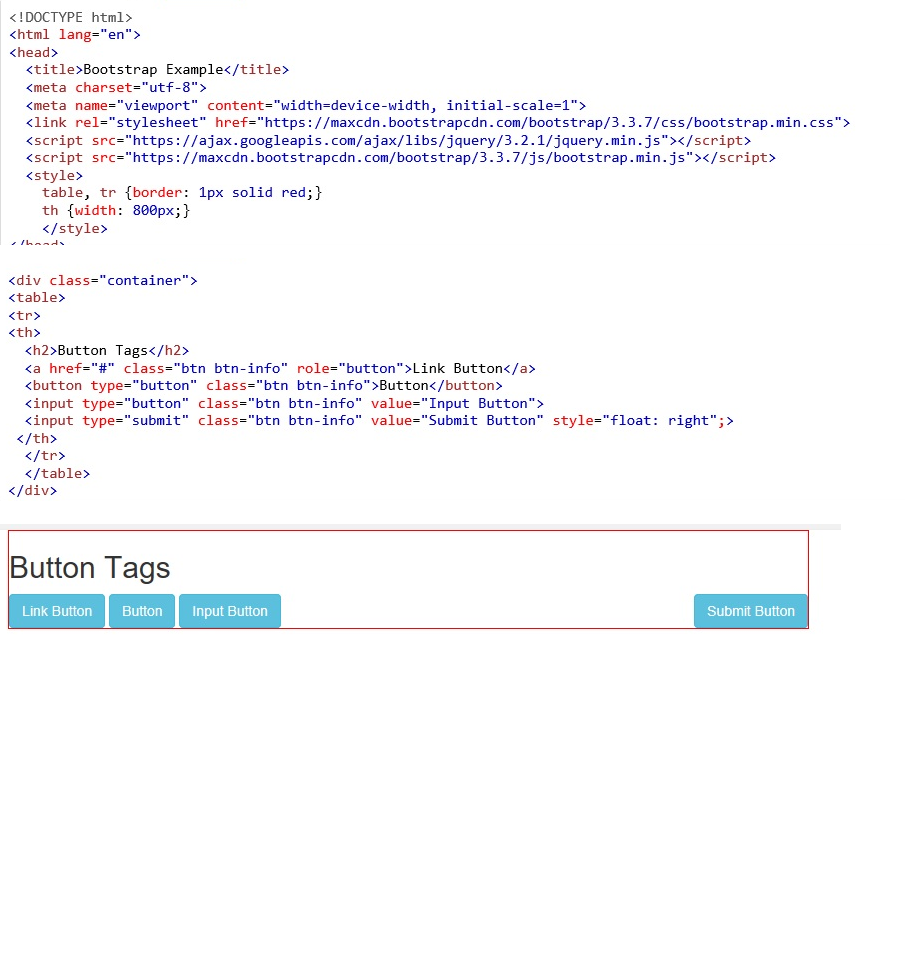Click the '</th>' closing tag

tap(37, 438)
